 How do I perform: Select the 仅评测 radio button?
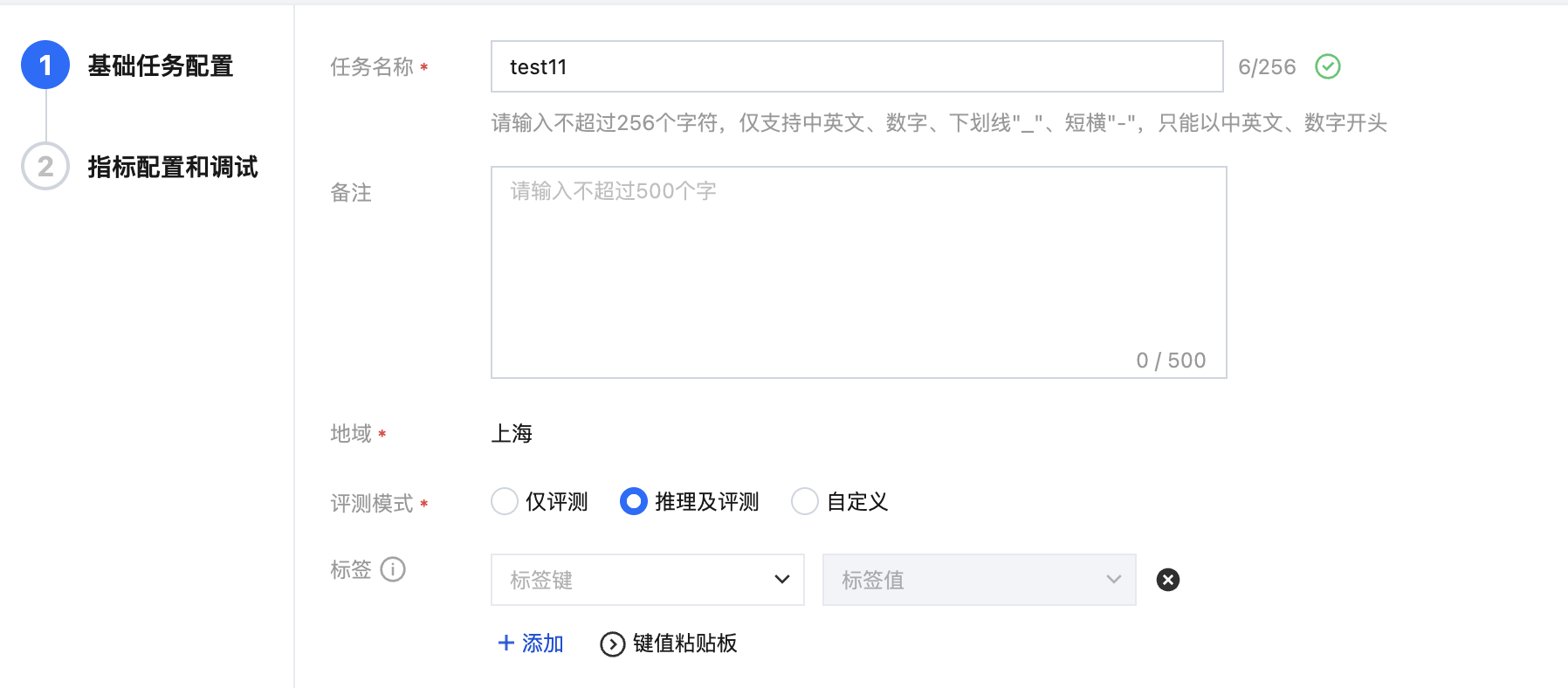coord(505,501)
